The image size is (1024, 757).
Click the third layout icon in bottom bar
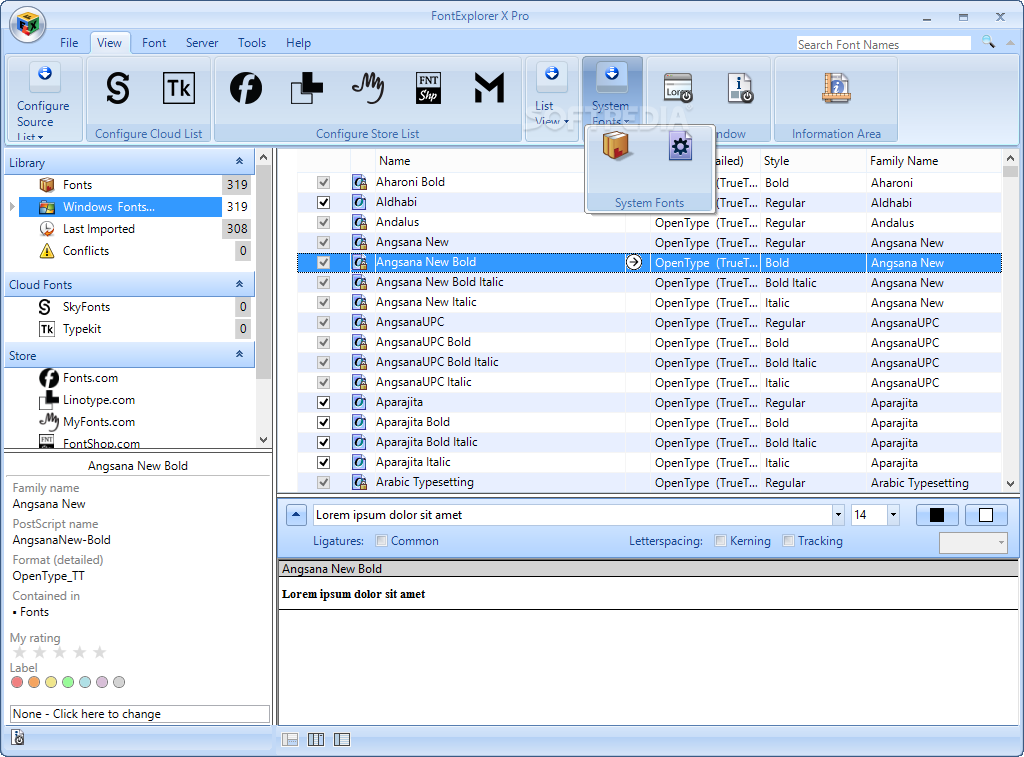tap(342, 739)
